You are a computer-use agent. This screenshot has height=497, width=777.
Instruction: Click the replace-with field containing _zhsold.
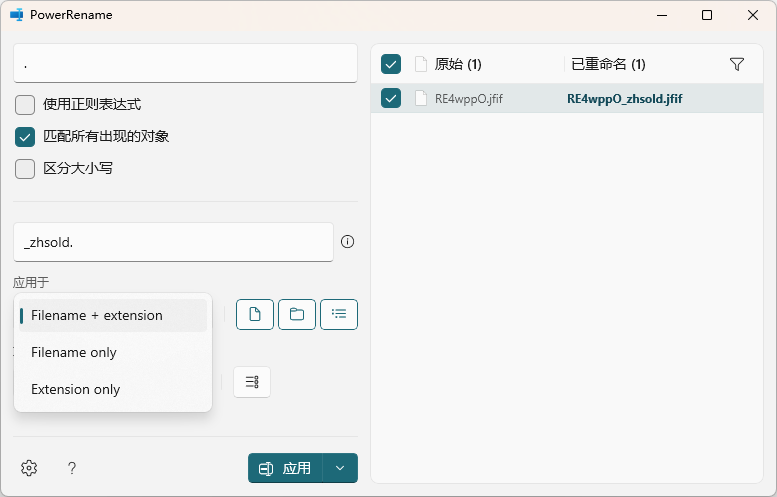tap(173, 242)
